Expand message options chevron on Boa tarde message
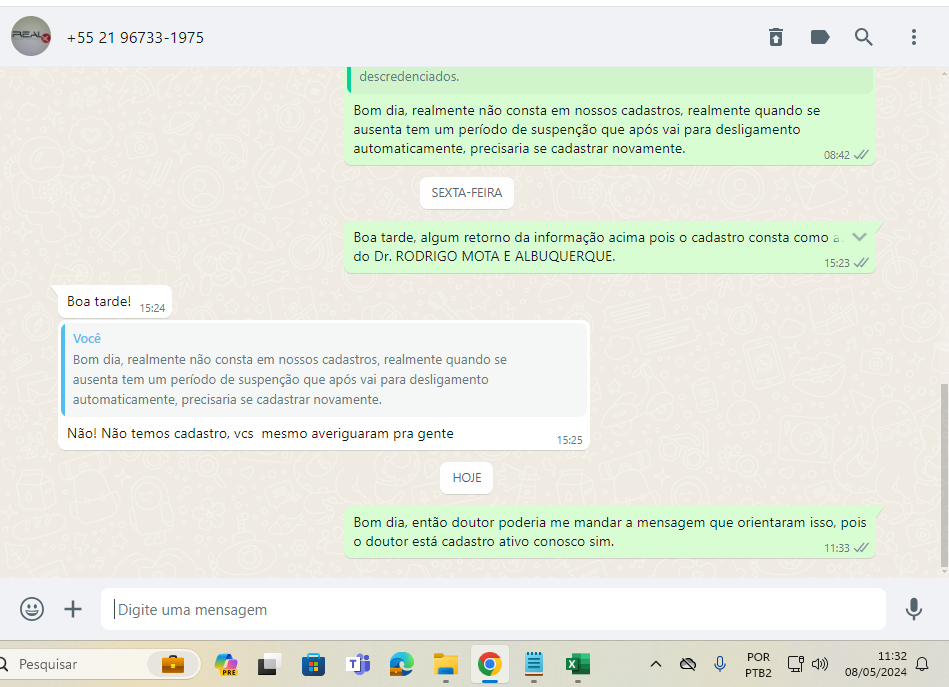The width and height of the screenshot is (949, 687). (x=858, y=236)
